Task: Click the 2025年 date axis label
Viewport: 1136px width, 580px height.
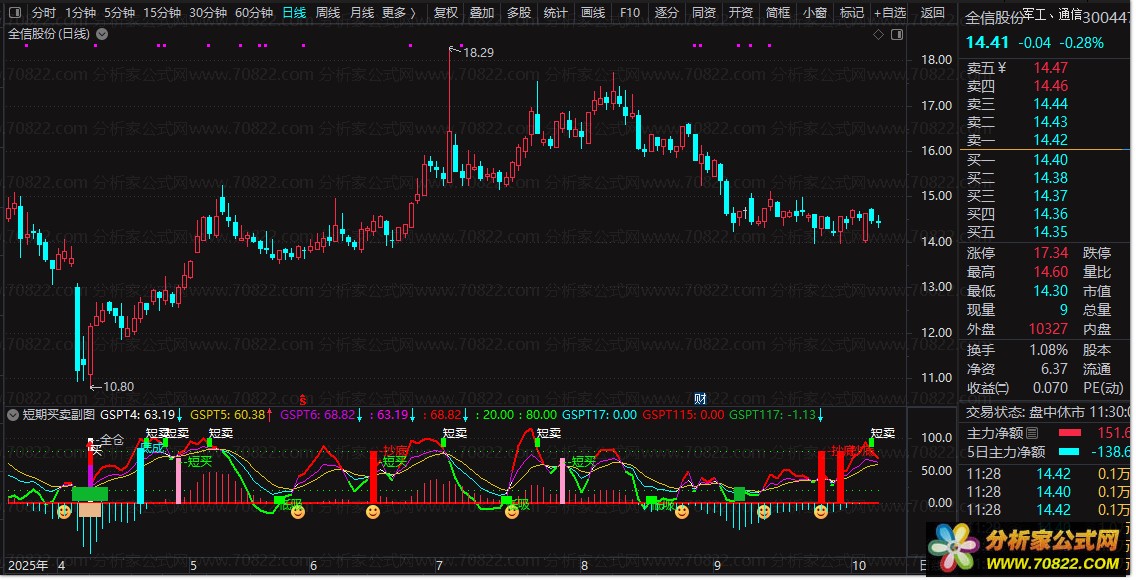Action: [28, 566]
